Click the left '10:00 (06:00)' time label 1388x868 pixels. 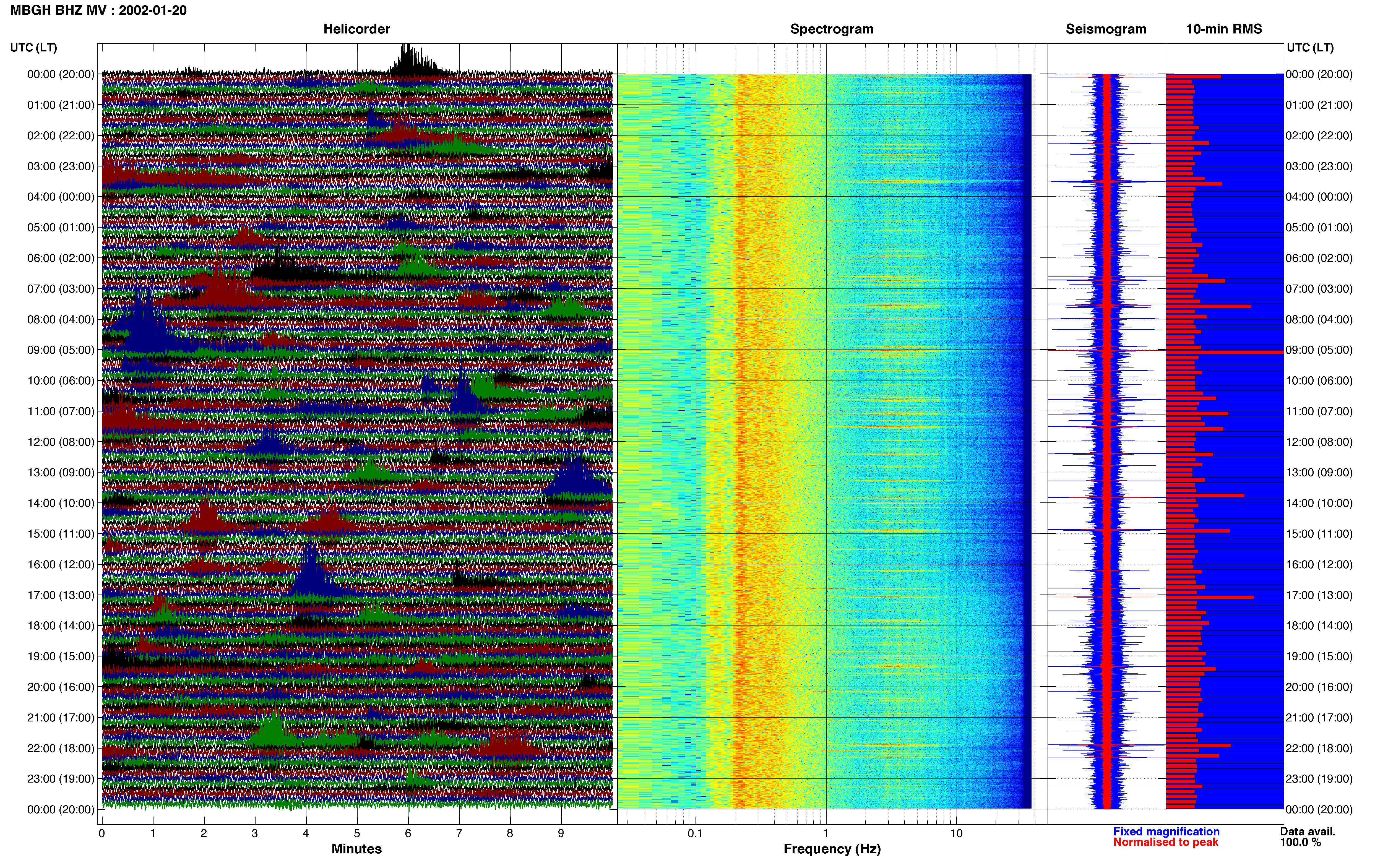click(61, 380)
